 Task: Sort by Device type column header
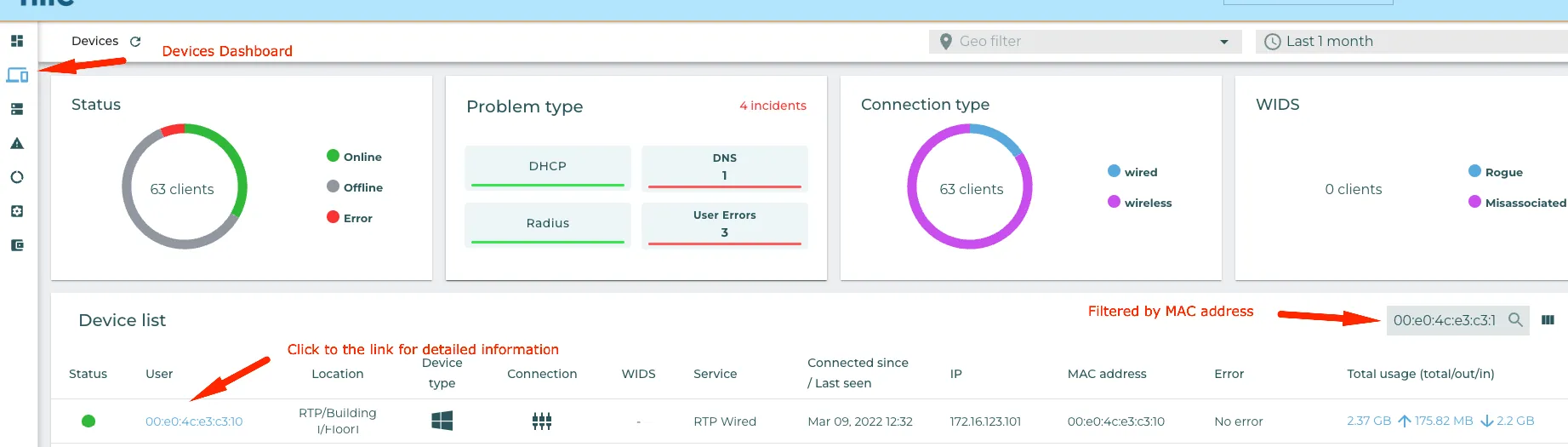click(442, 373)
